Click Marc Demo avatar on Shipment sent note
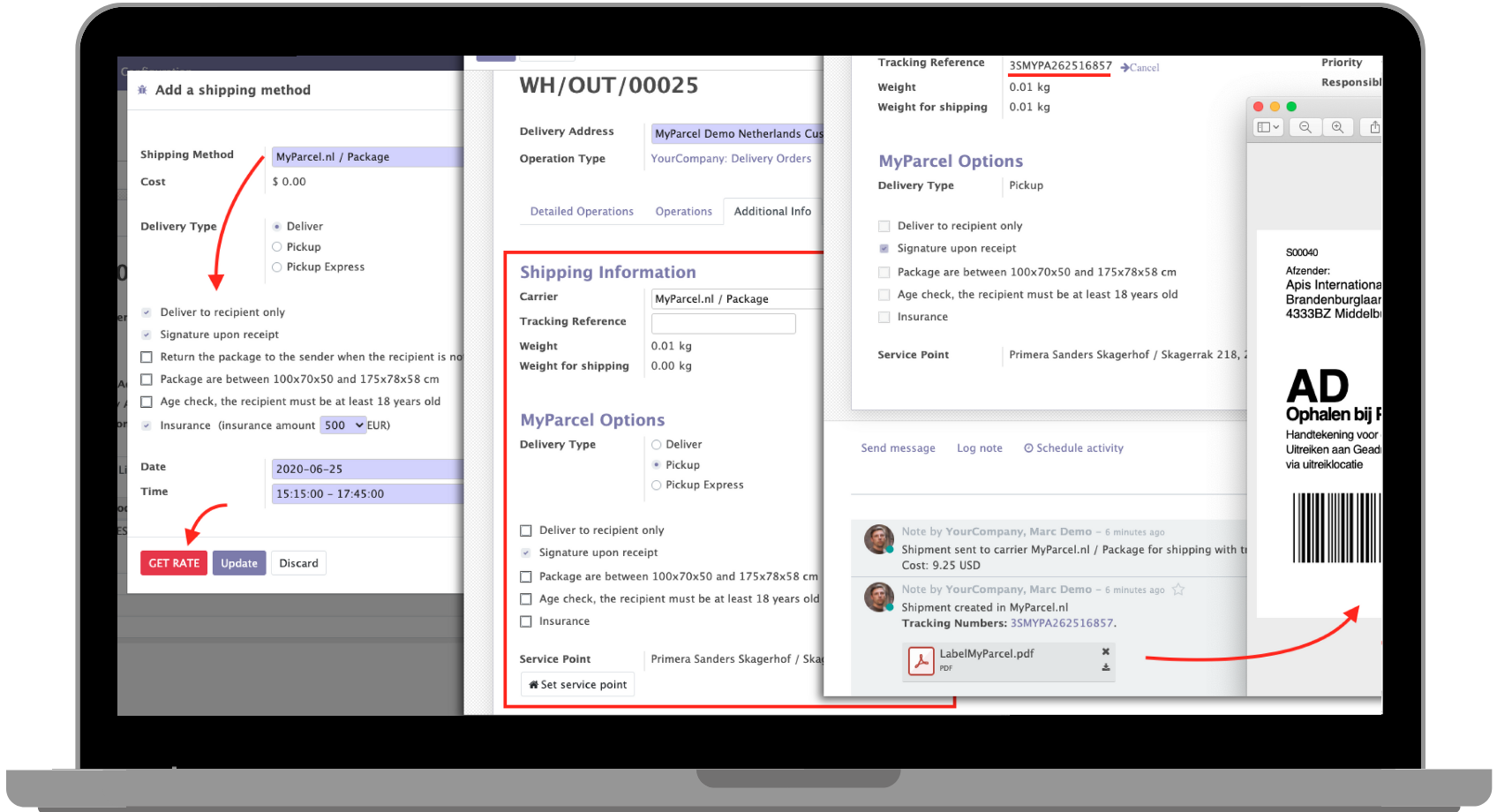 coord(878,538)
